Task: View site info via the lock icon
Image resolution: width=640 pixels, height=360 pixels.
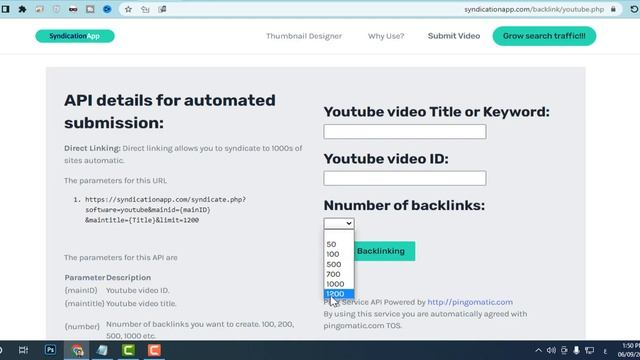Action: pyautogui.click(x=613, y=9)
